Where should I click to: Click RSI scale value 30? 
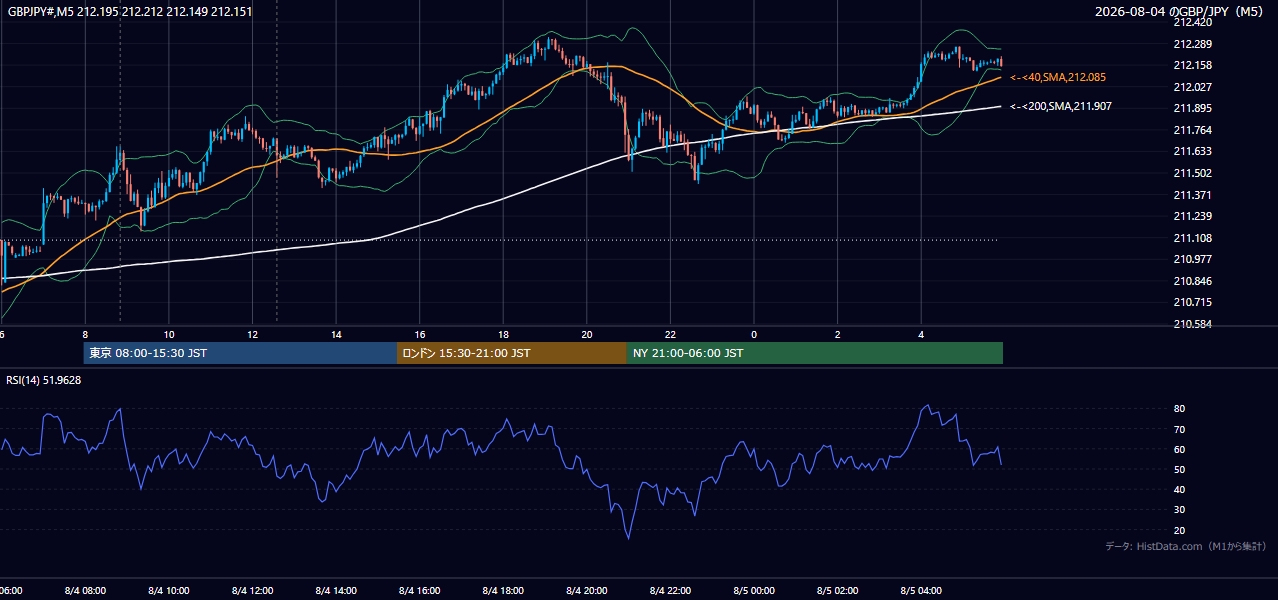click(x=1179, y=510)
